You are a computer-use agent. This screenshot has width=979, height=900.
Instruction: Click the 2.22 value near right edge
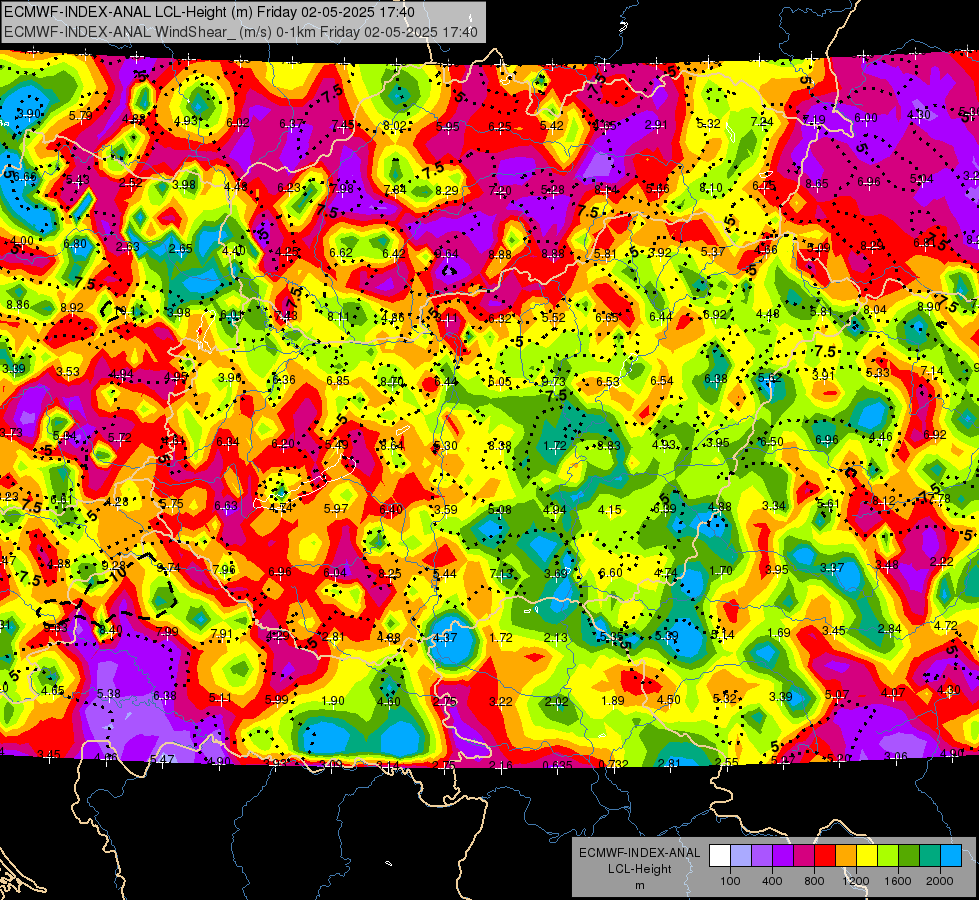942,561
